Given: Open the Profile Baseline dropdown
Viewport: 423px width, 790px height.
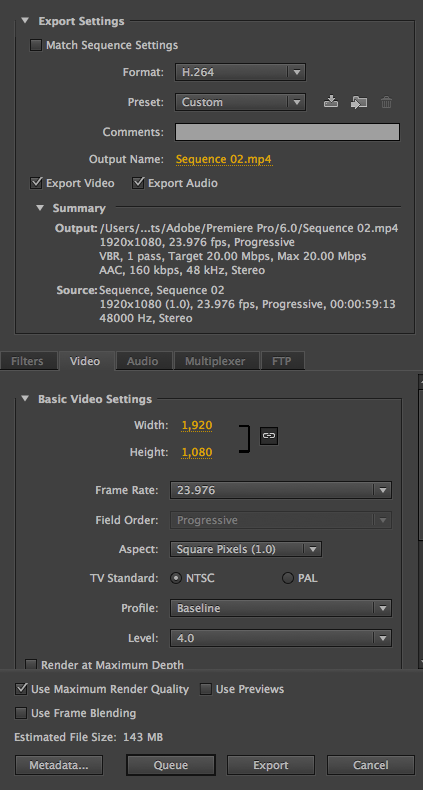Looking at the screenshot, I should (281, 608).
